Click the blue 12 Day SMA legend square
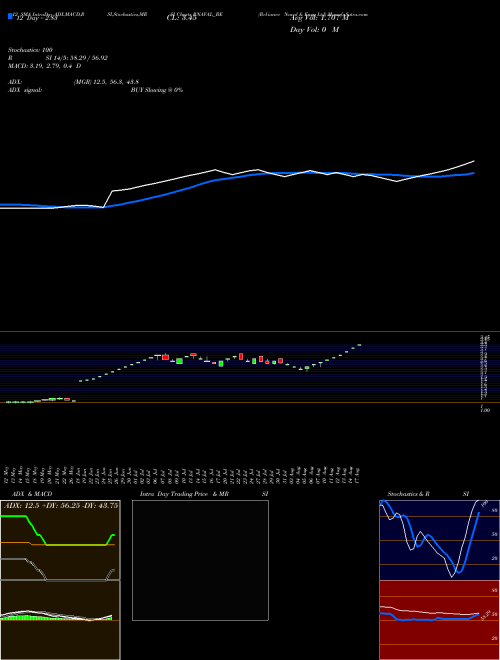 pos(10,16)
